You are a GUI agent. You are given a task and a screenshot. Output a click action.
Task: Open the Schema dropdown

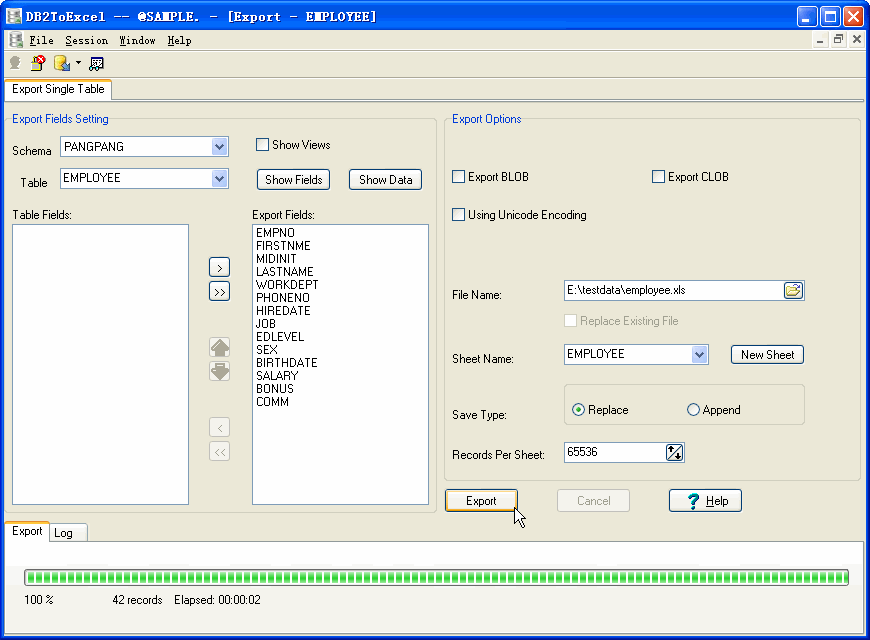tap(220, 147)
